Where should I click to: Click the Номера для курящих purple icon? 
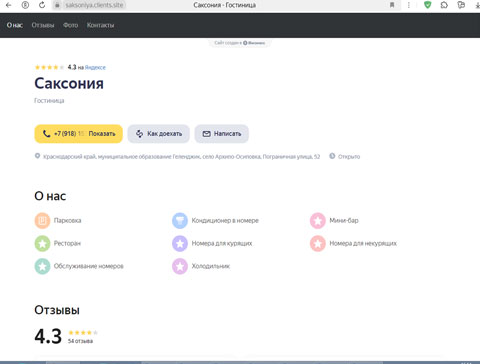(180, 243)
